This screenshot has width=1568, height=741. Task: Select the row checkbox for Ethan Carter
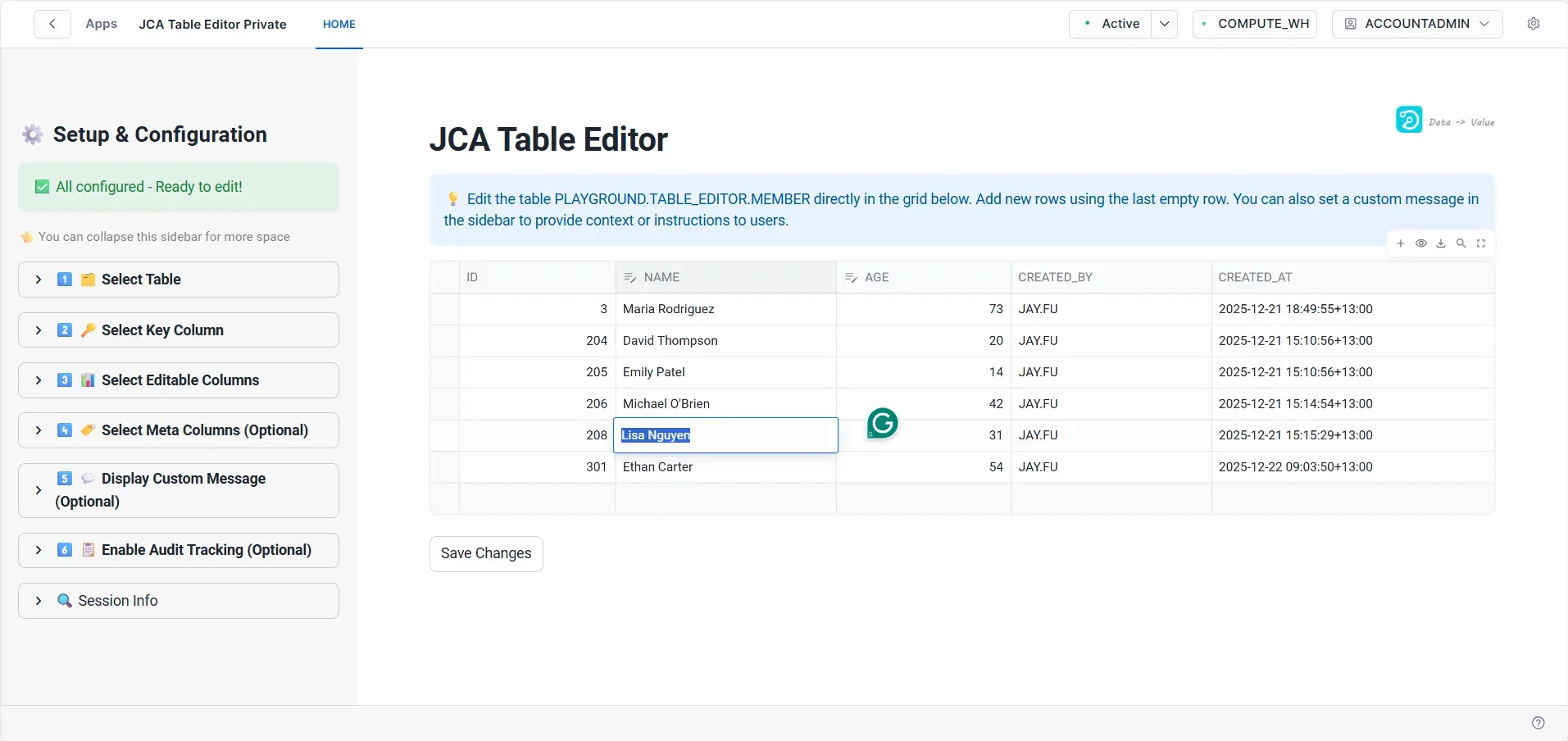[444, 467]
